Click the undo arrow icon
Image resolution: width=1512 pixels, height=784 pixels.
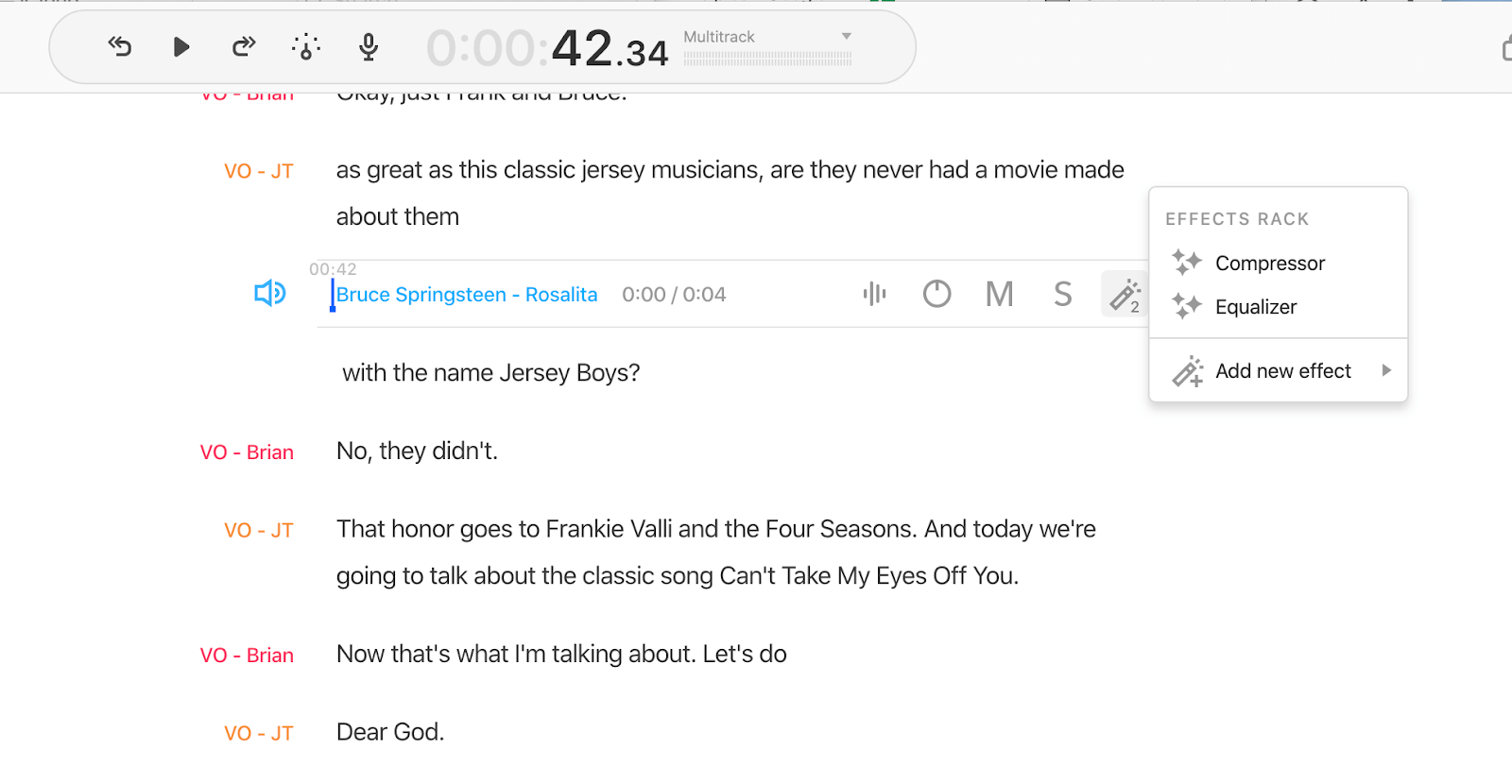pos(120,46)
